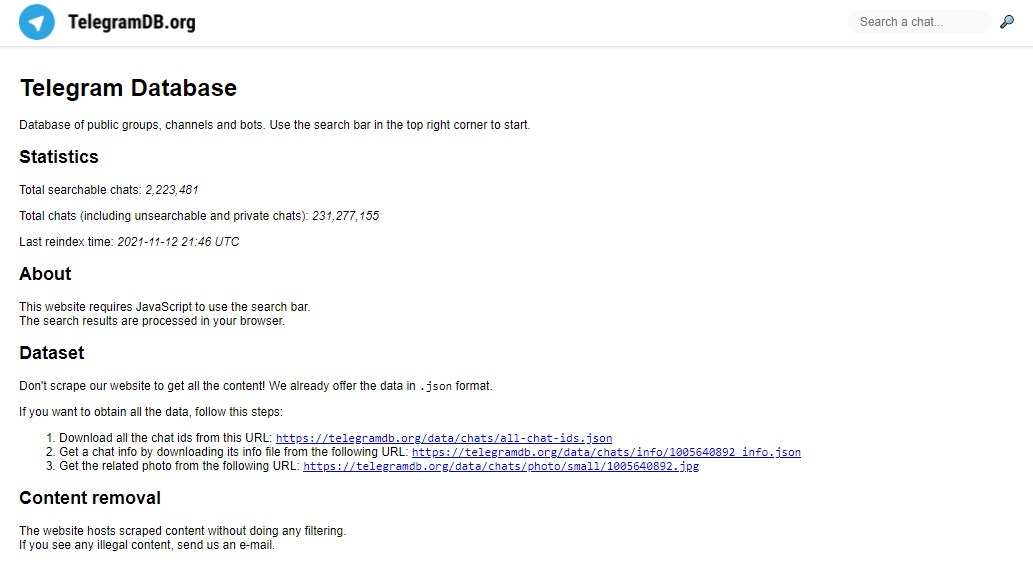Click the Content removal heading
Image resolution: width=1033 pixels, height=569 pixels.
coord(90,498)
